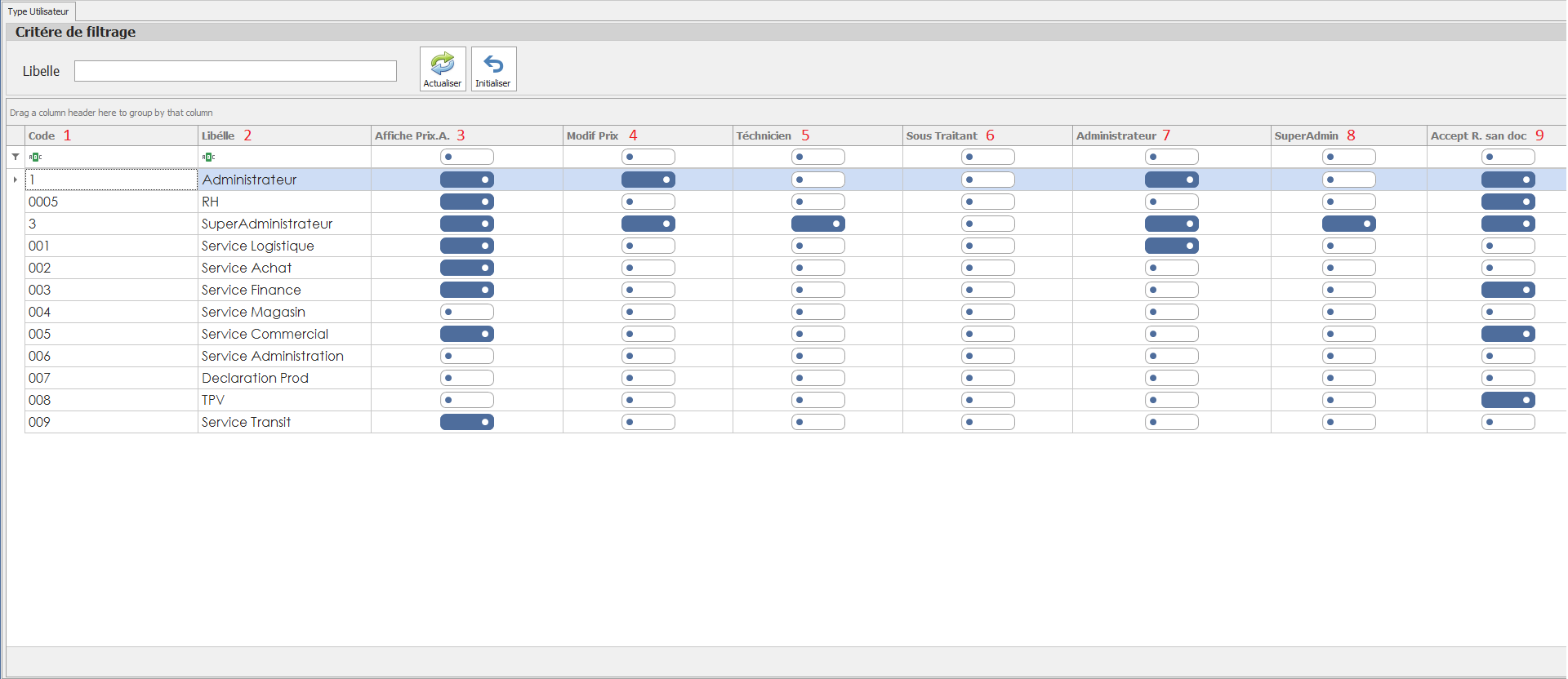
Task: Disable Administrateur switch for Service Logistique
Action: (x=1171, y=246)
